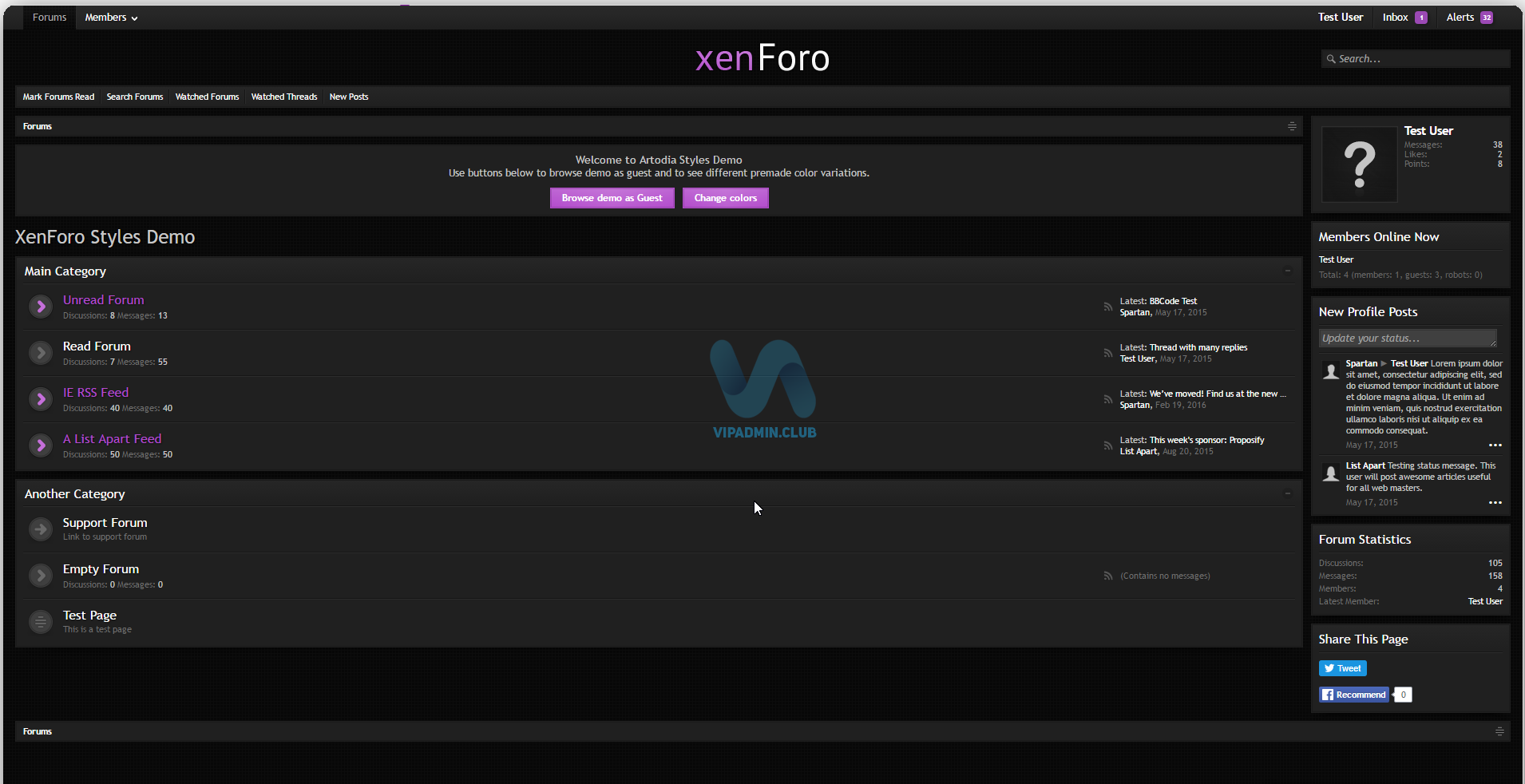1525x784 pixels.
Task: Click Spartan's avatar in profile posts
Action: point(1331,371)
